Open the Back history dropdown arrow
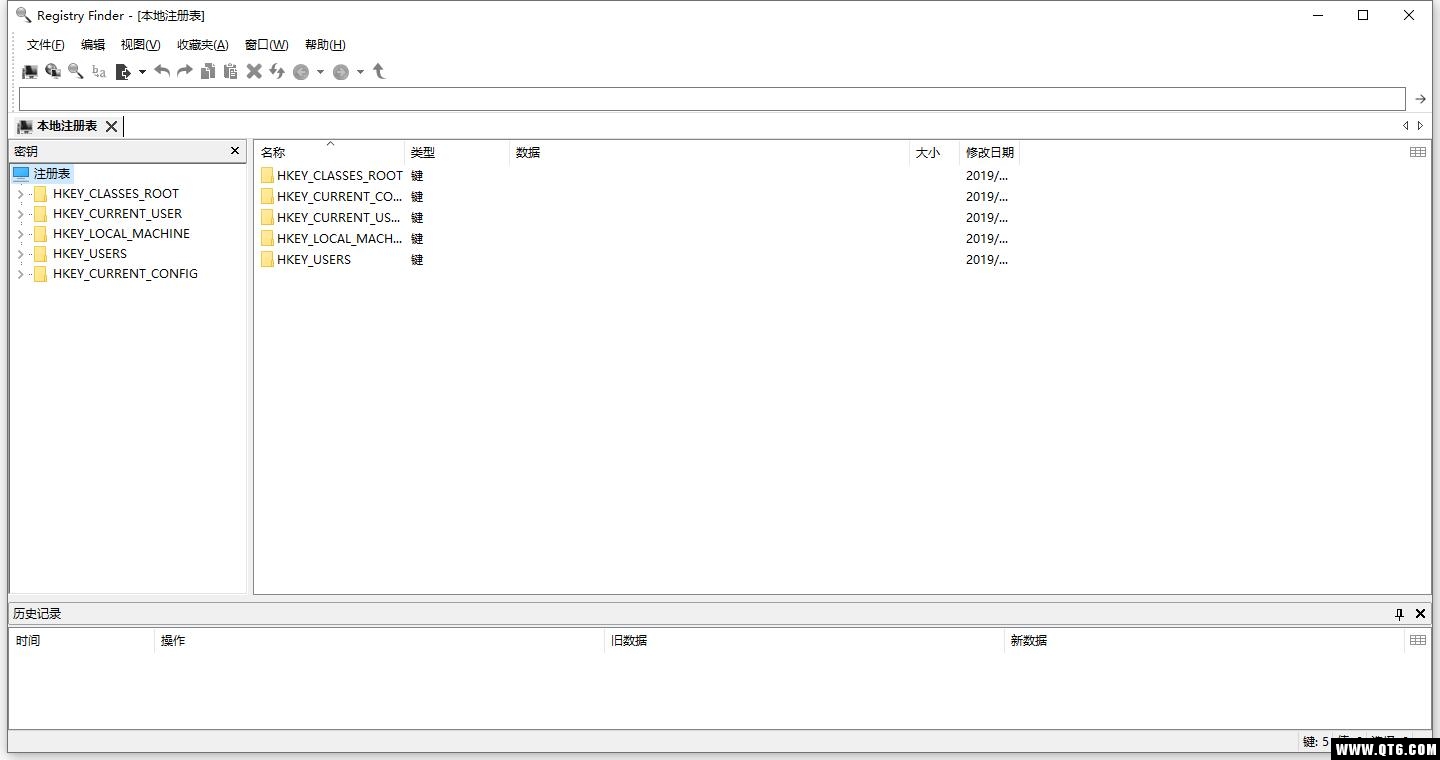Screen dimensions: 1440x760 [x=320, y=72]
